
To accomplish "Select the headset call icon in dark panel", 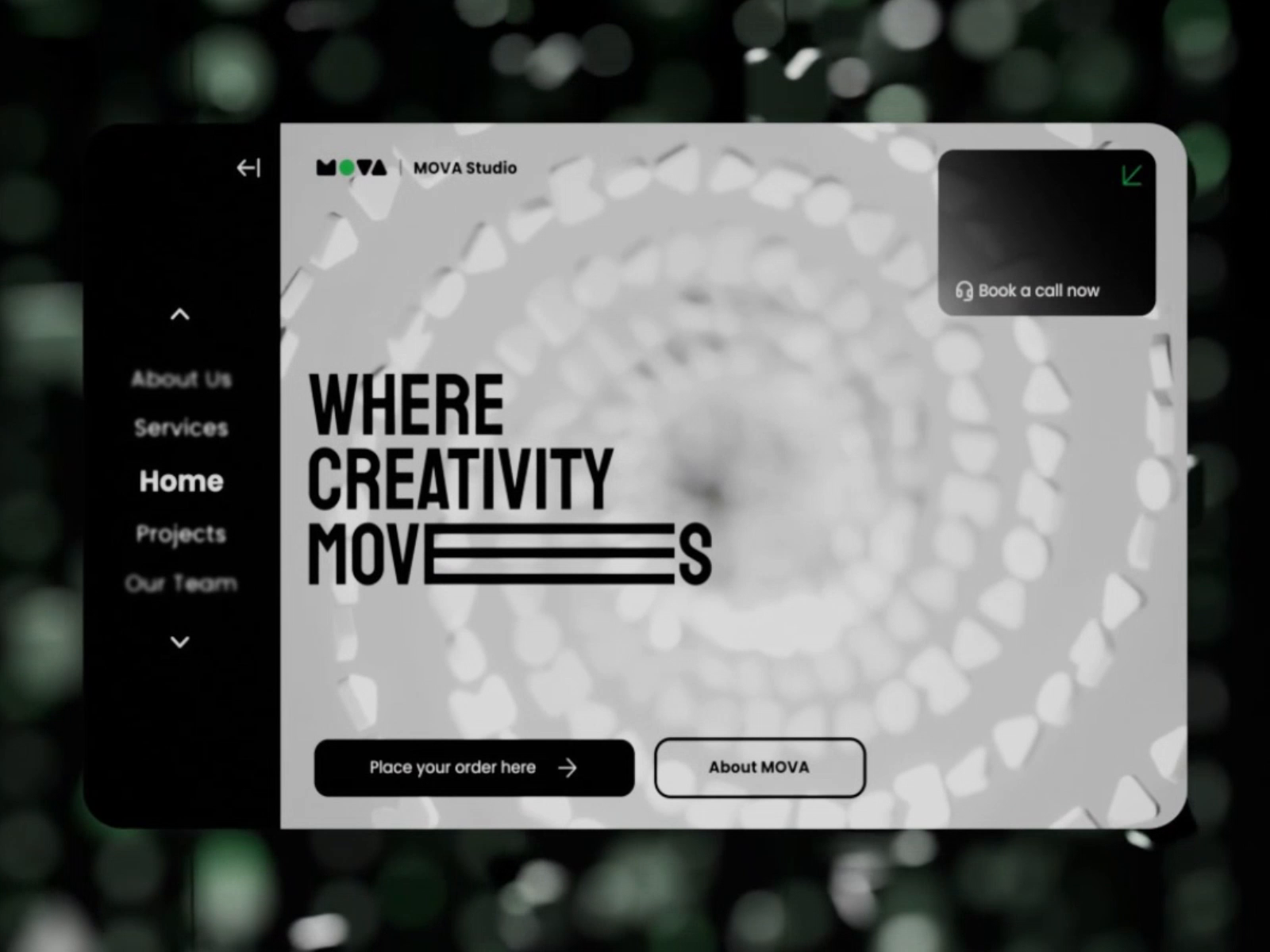I will 964,290.
